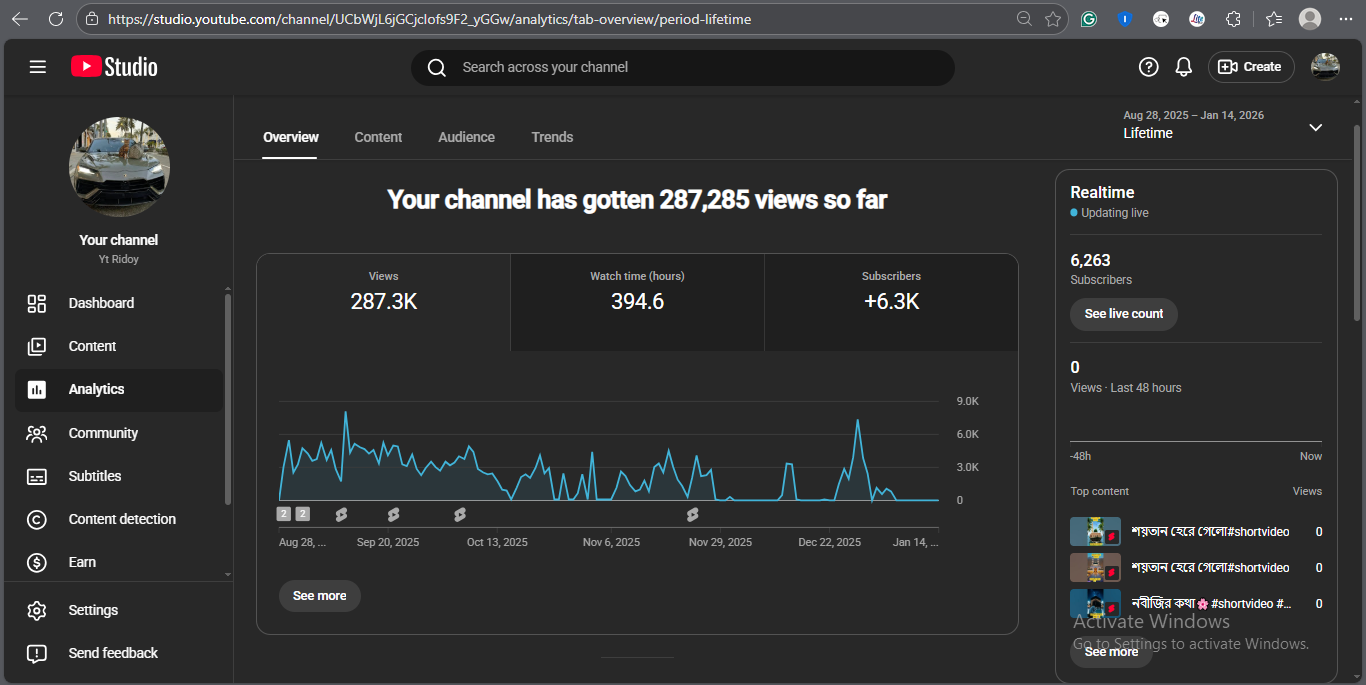Open Settings gear in sidebar

click(37, 610)
